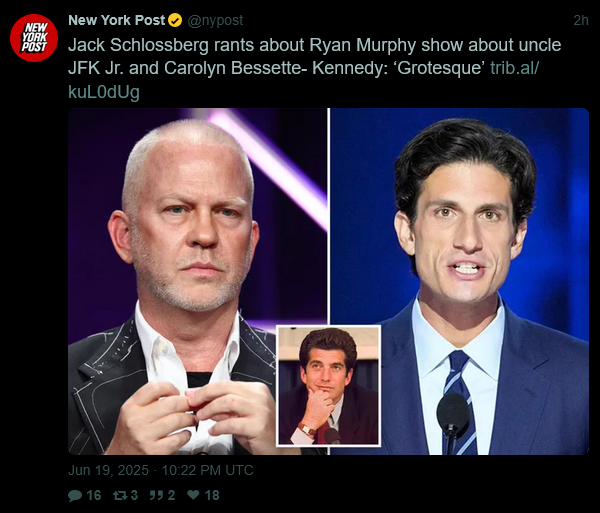
Task: Repost using the retweet arrows icon
Action: [120, 495]
